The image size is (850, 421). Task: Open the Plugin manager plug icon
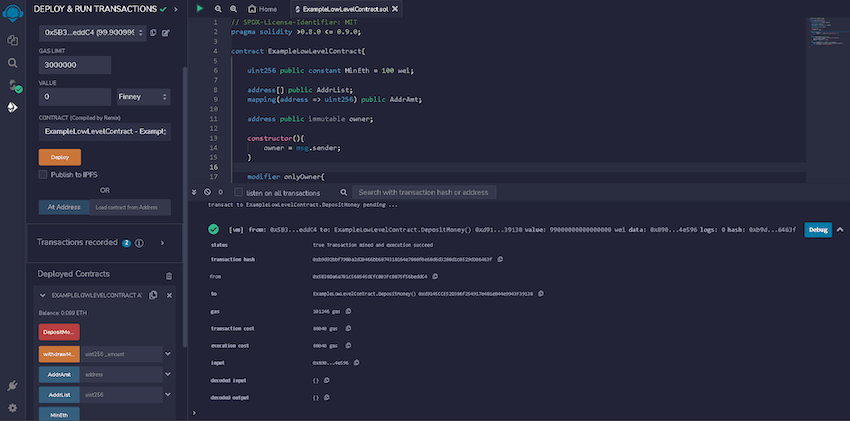pyautogui.click(x=12, y=386)
